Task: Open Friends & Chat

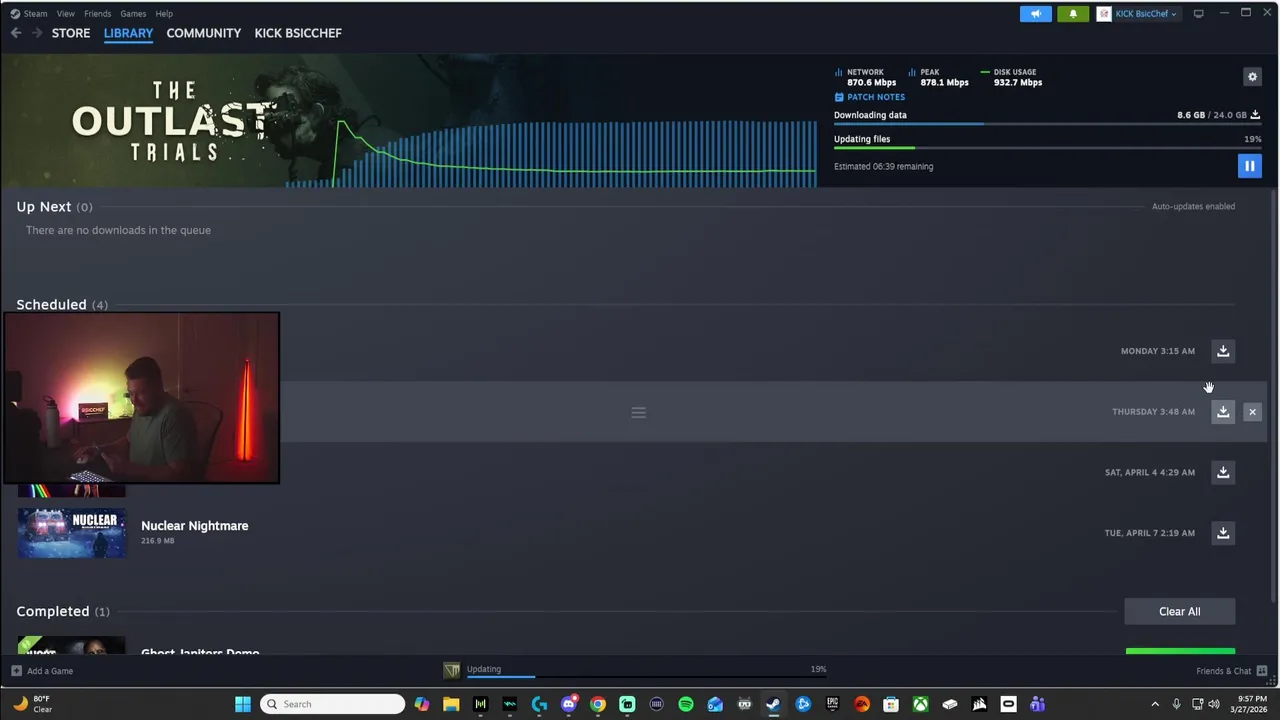Action: [1232, 671]
